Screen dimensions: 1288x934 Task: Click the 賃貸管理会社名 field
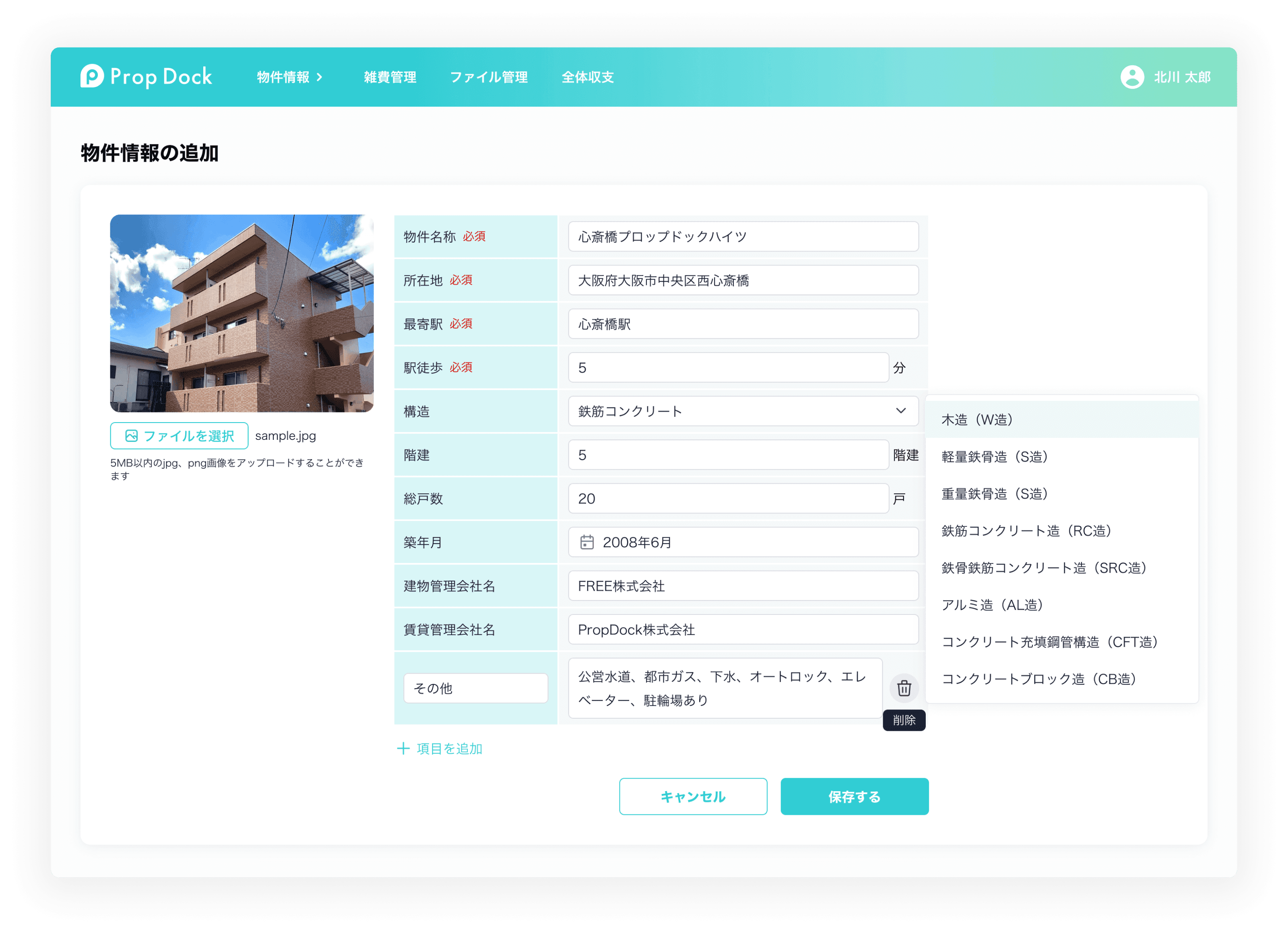click(743, 629)
